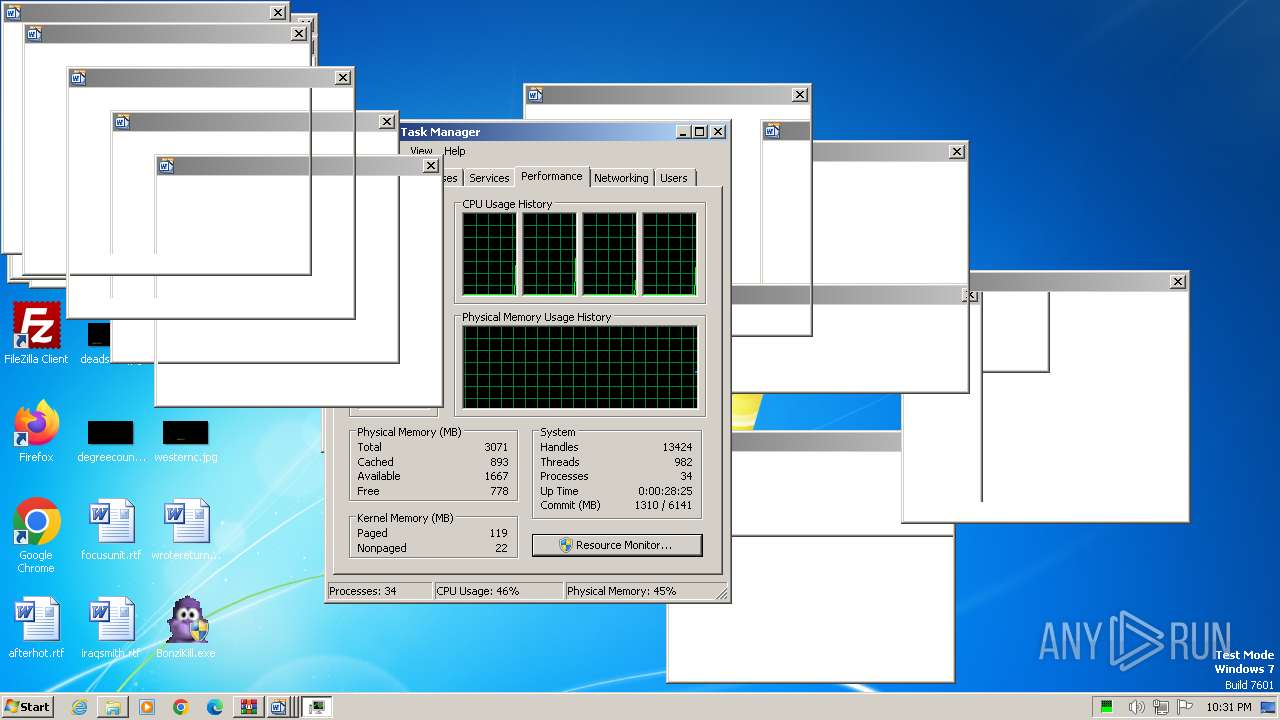
Task: Click the Threads value 982
Action: click(x=683, y=462)
